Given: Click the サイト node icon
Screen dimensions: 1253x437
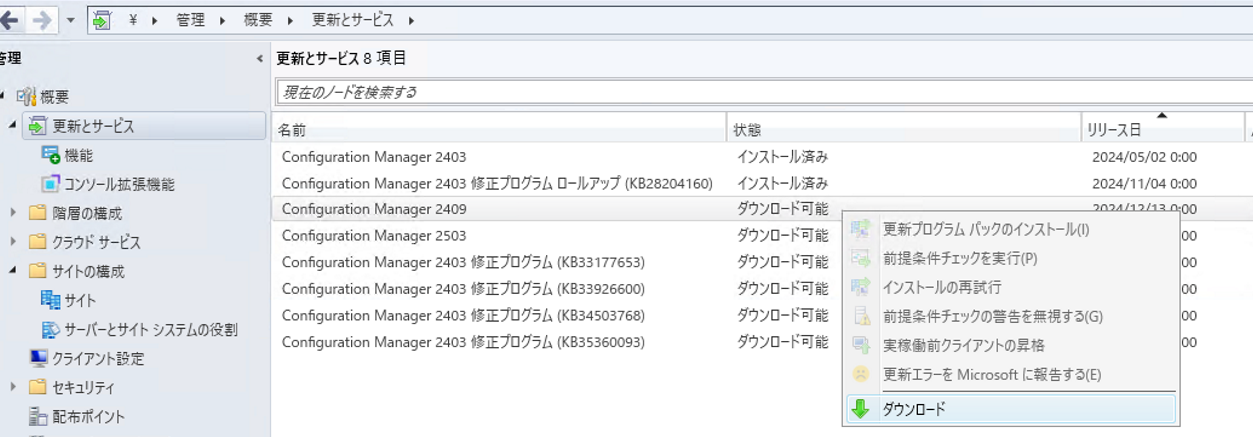Looking at the screenshot, I should click(50, 300).
